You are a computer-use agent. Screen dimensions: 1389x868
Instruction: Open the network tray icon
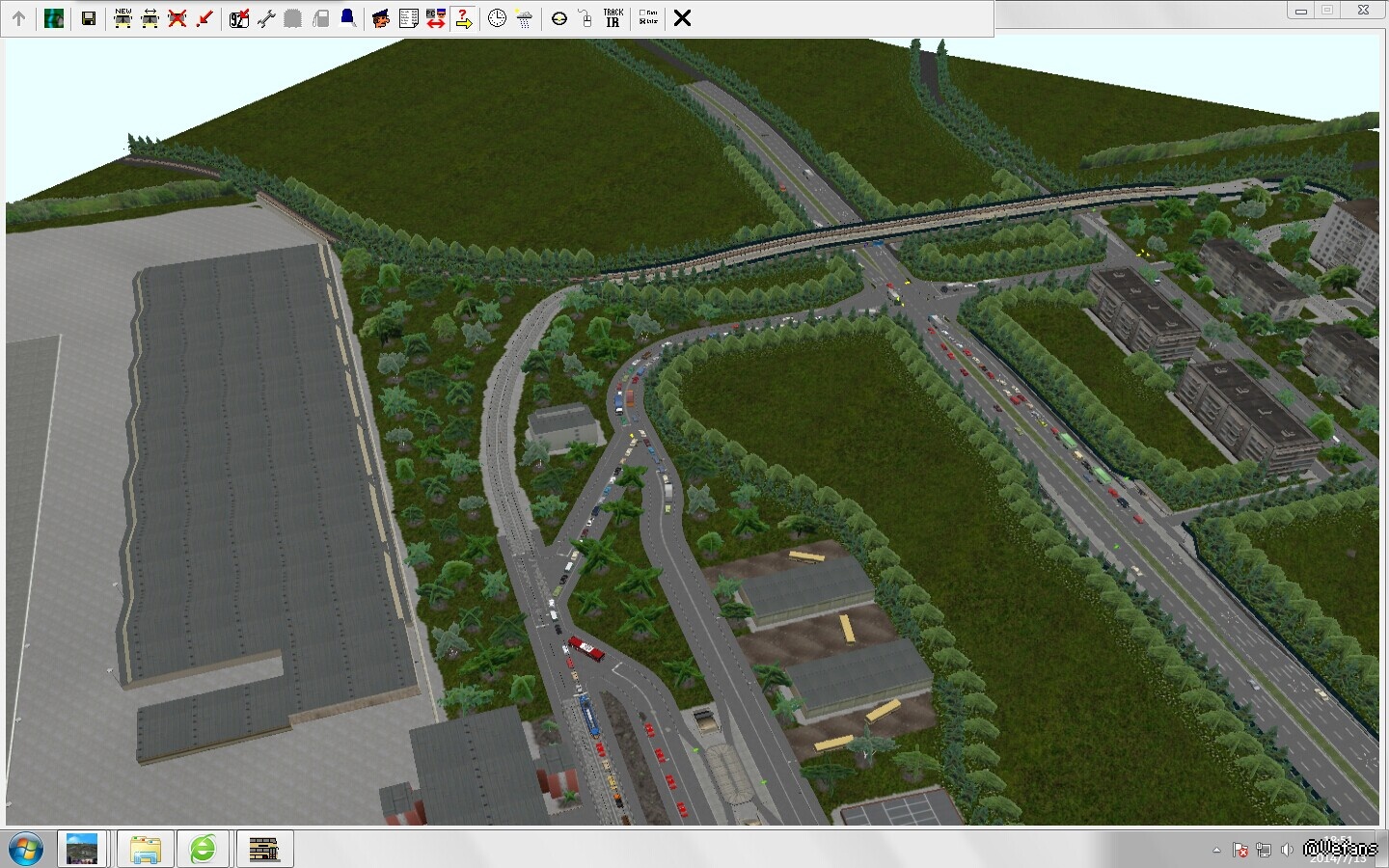click(x=1264, y=850)
